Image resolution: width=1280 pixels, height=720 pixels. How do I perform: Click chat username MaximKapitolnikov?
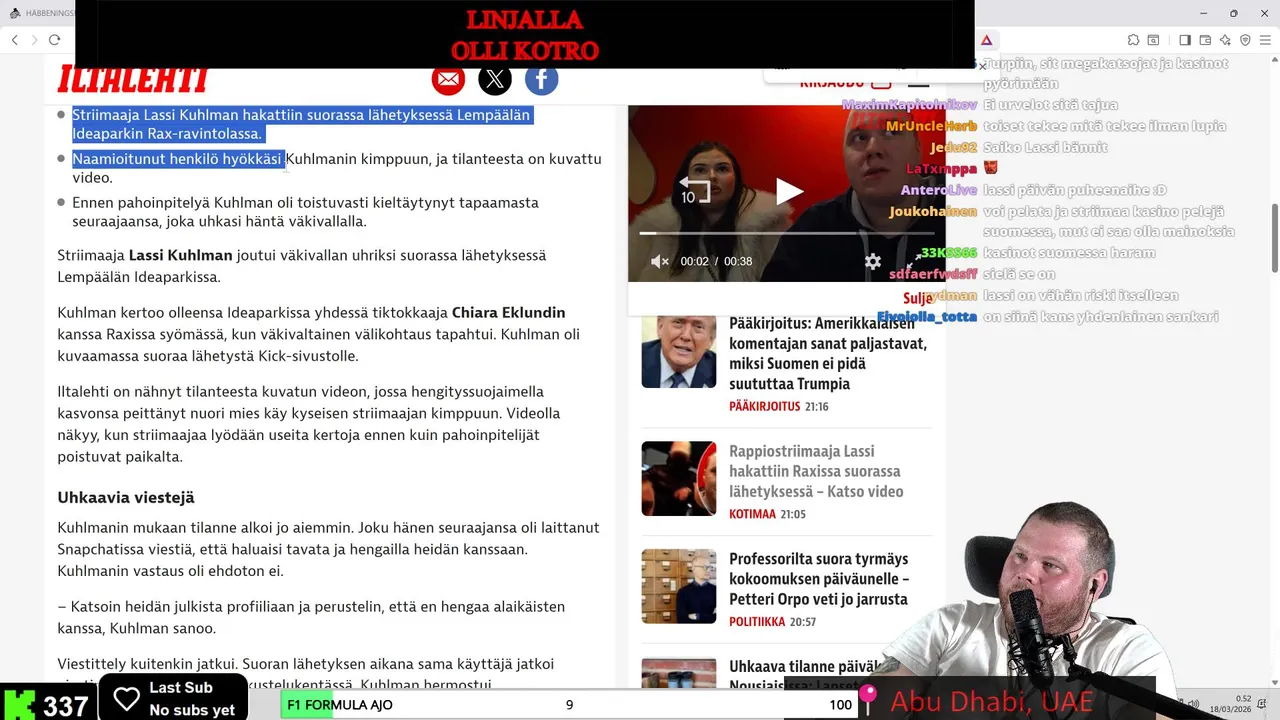pos(909,105)
